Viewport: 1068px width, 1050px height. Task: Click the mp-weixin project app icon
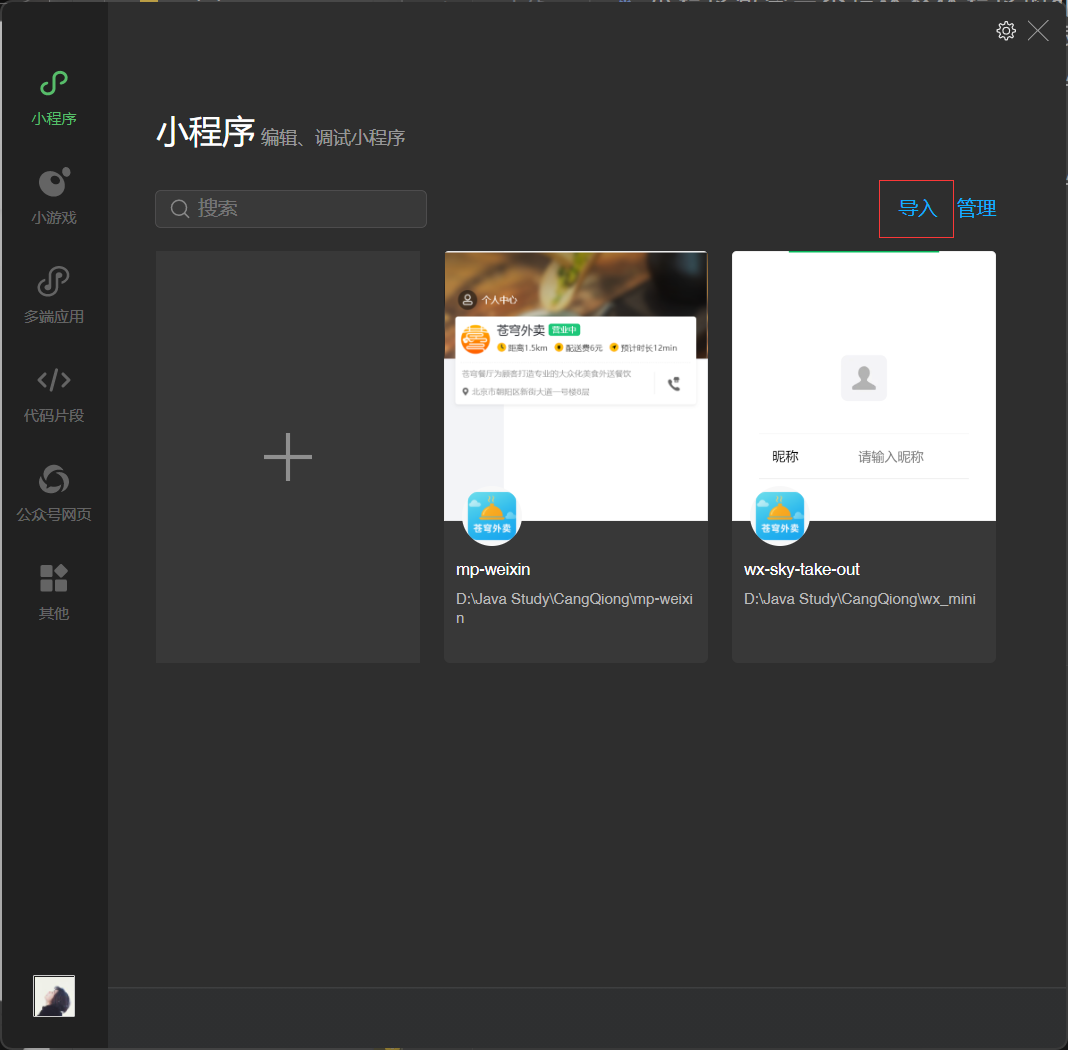pos(491,516)
